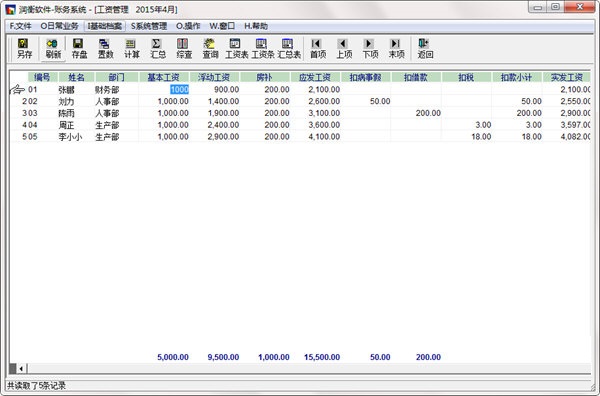
Task: Click loan deduction 200.00 in 陈雨 row
Action: point(428,113)
